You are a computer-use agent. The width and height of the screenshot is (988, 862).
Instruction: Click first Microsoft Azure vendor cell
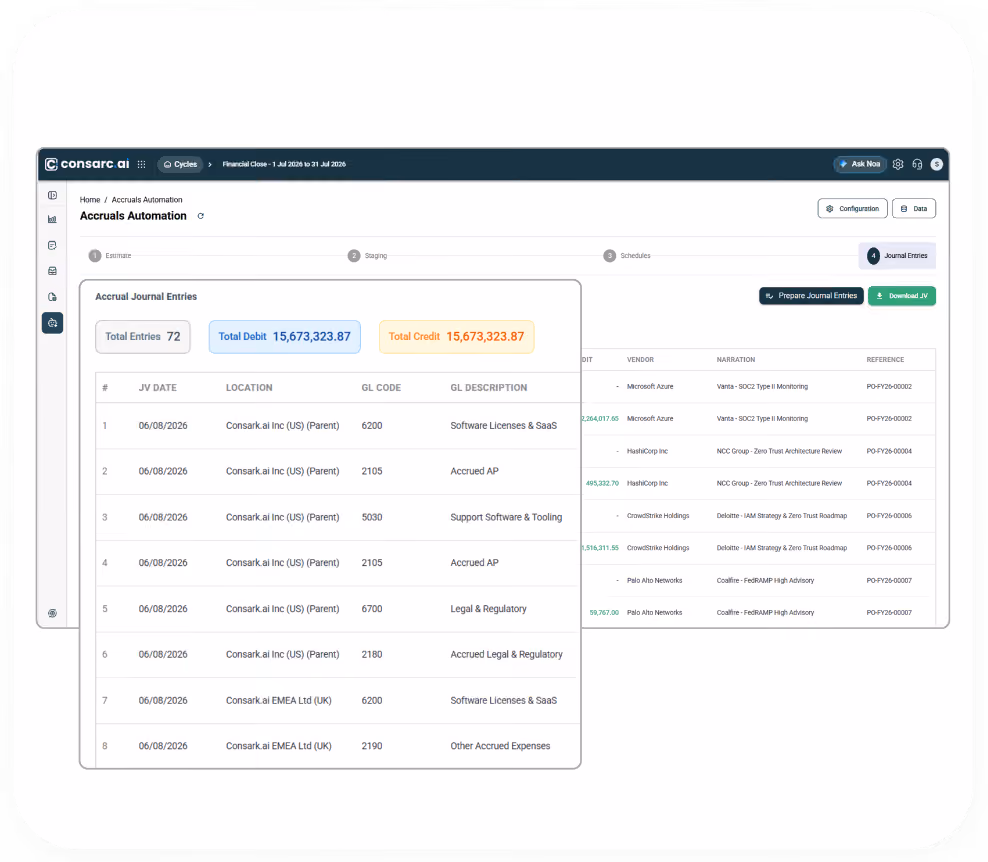pos(650,387)
